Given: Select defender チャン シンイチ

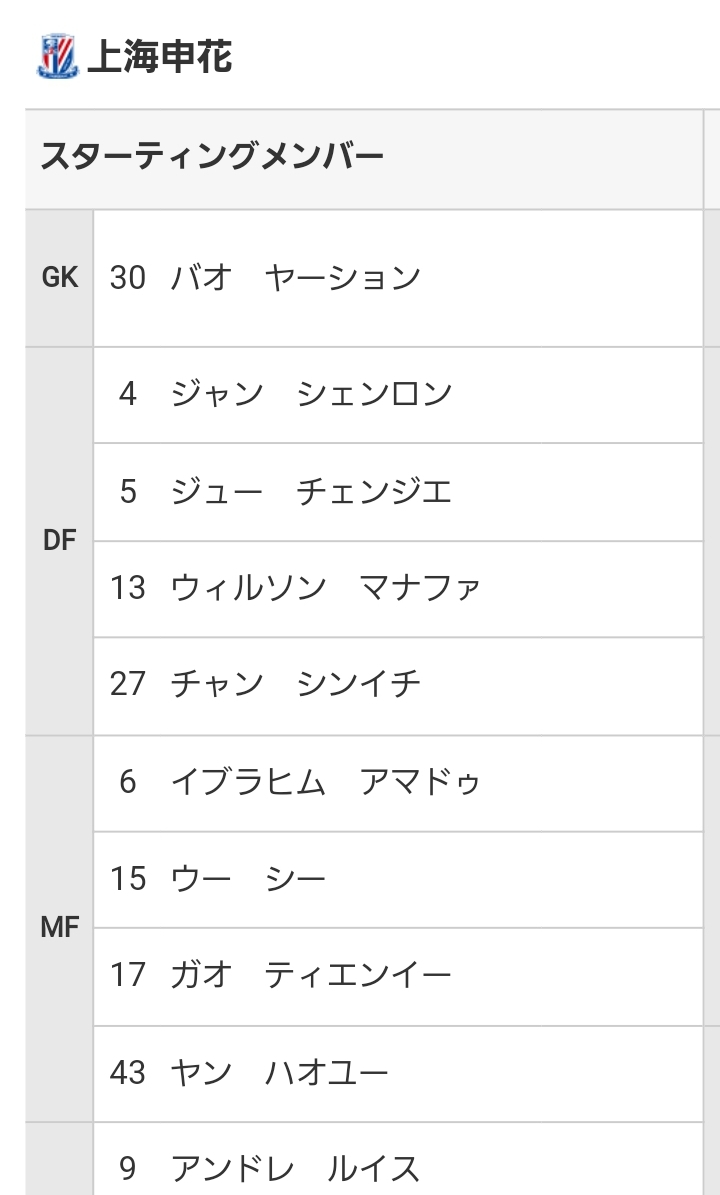Looking at the screenshot, I should point(296,685).
